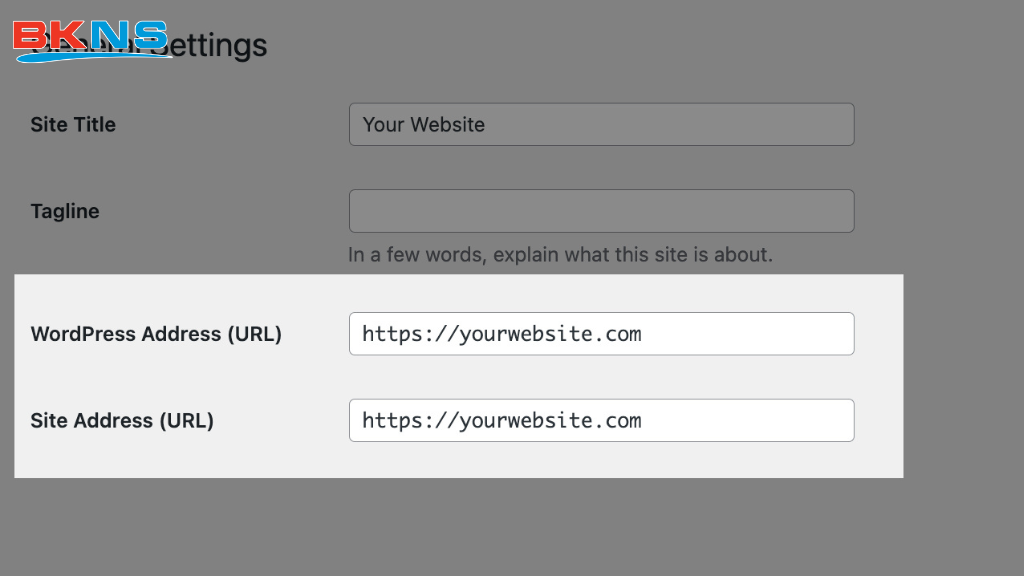Screen dimensions: 1024x576
Task: Click the Site Address (URL) field
Action: (600, 420)
